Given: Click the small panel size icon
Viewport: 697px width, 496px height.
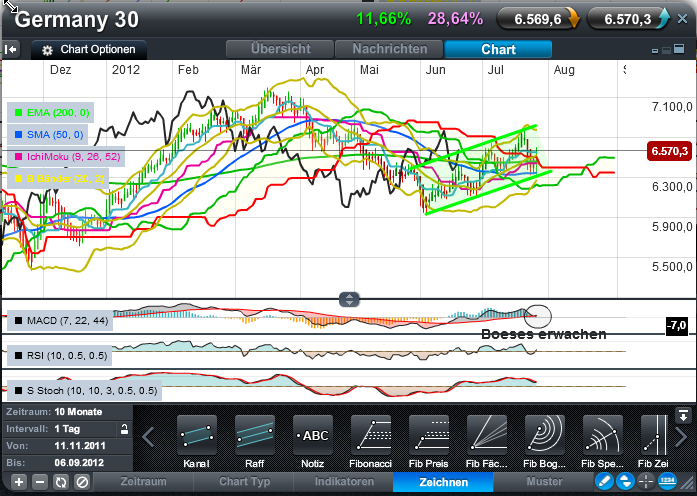Looking at the screenshot, I should pos(655,51).
